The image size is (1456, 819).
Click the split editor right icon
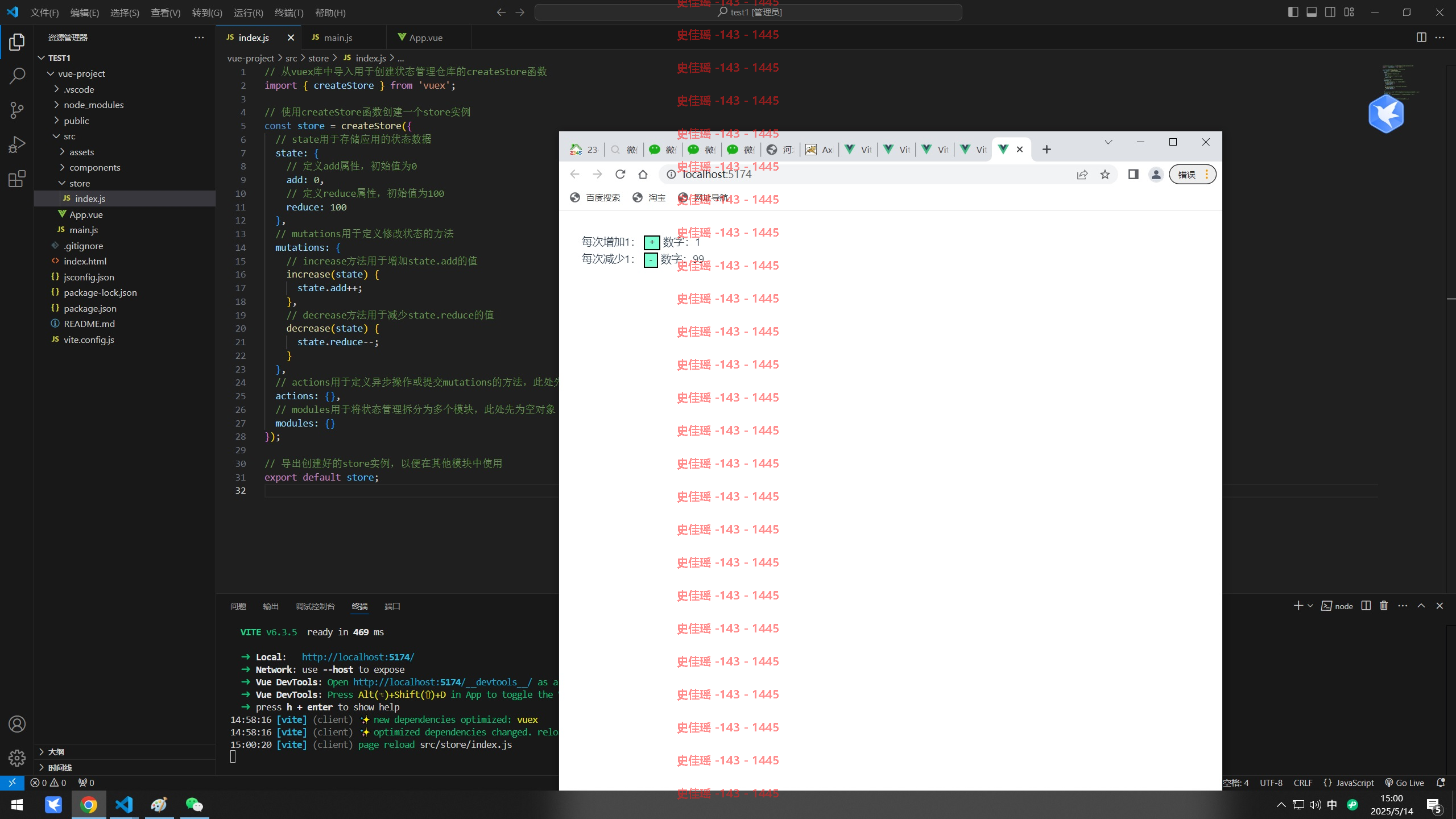tap(1421, 38)
